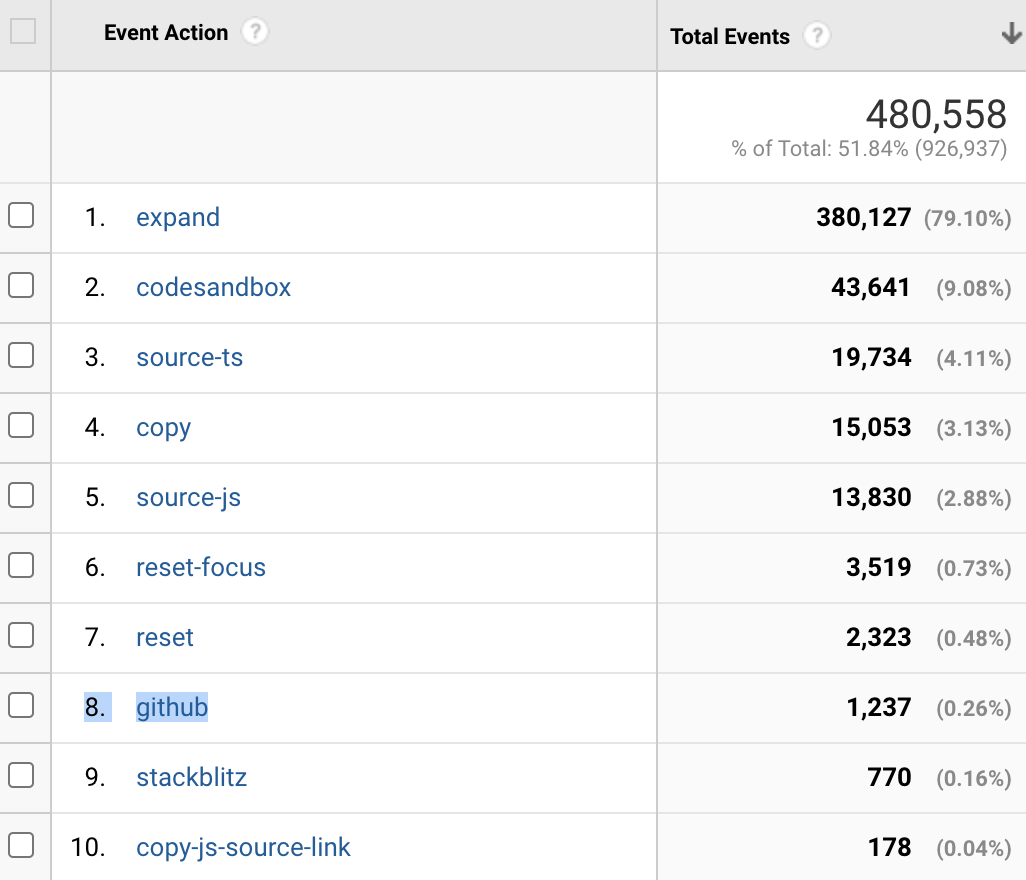Click the Event Action column header
Screen dimensions: 1026x880
166,32
